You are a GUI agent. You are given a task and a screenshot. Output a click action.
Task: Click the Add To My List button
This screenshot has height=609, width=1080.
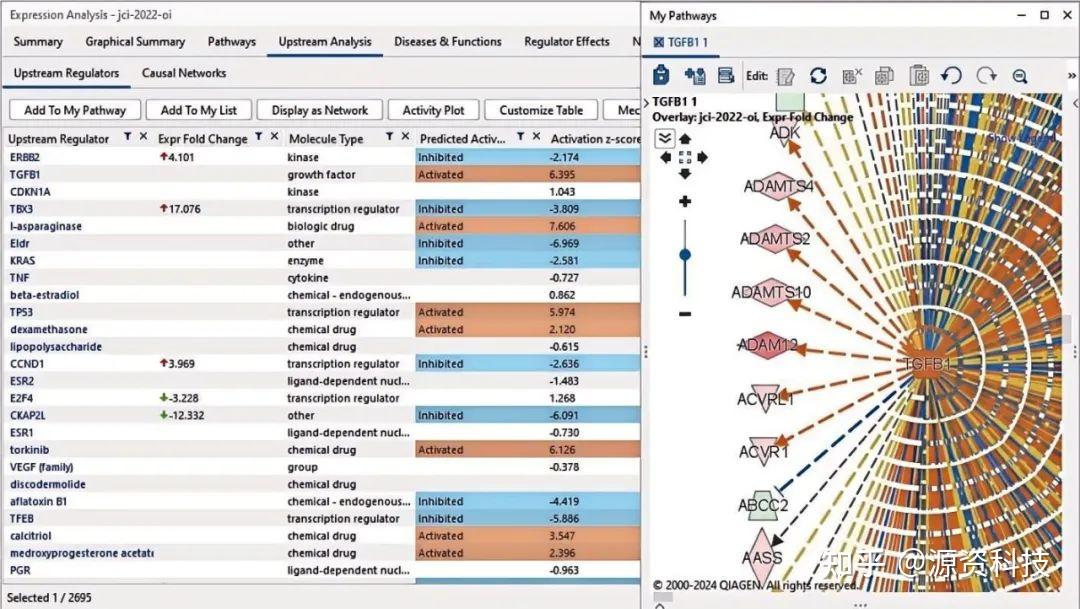point(198,110)
